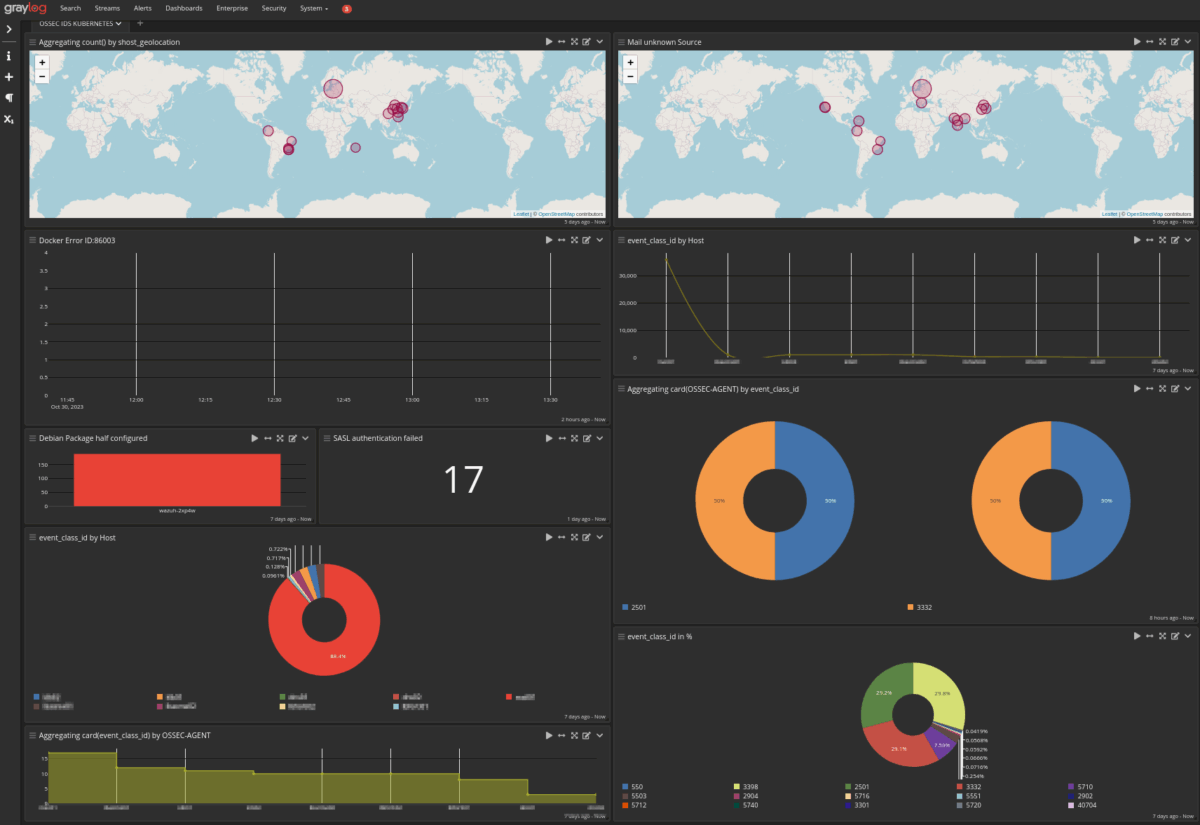Run the Docker Error ID:86003 widget play icon
This screenshot has width=1200, height=825.
click(x=549, y=240)
